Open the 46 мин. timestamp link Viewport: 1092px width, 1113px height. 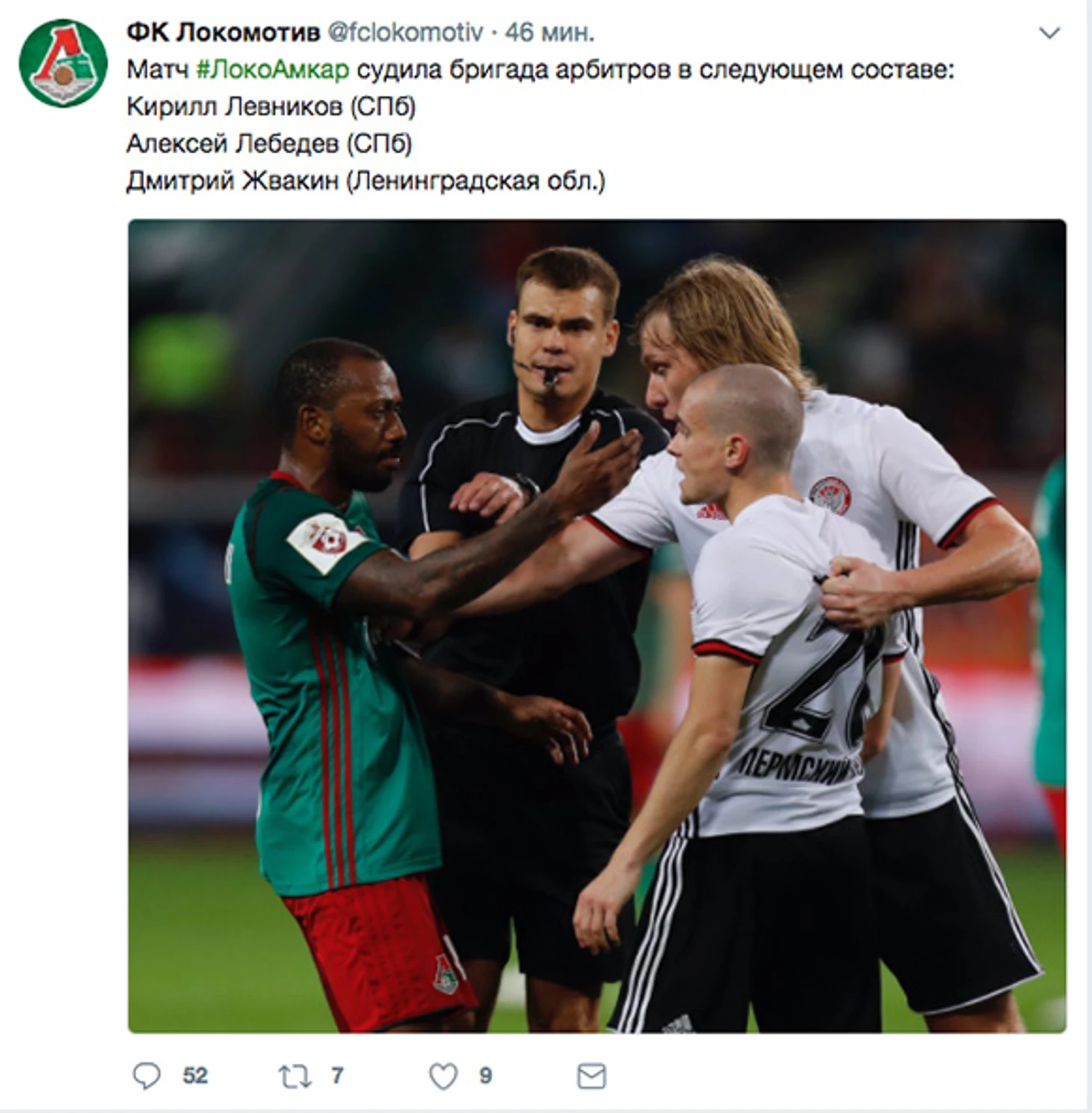550,32
